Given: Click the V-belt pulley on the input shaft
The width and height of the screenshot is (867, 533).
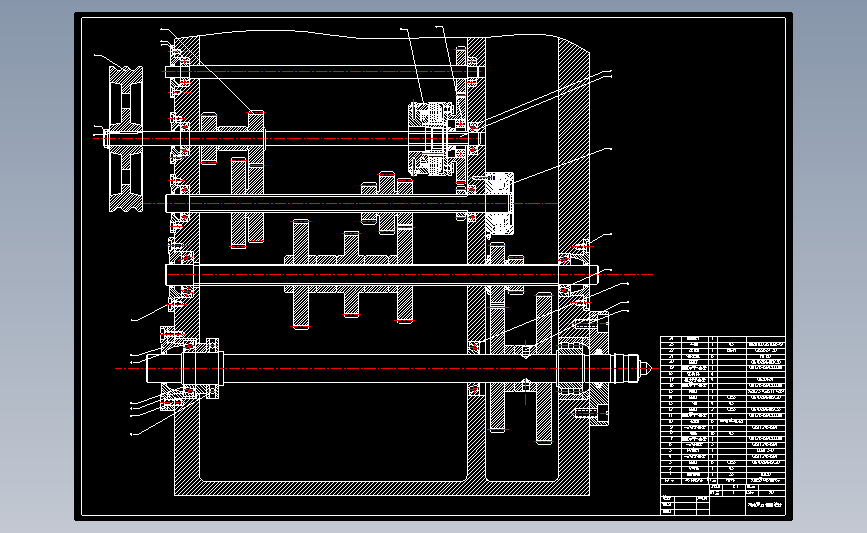Looking at the screenshot, I should click(126, 138).
